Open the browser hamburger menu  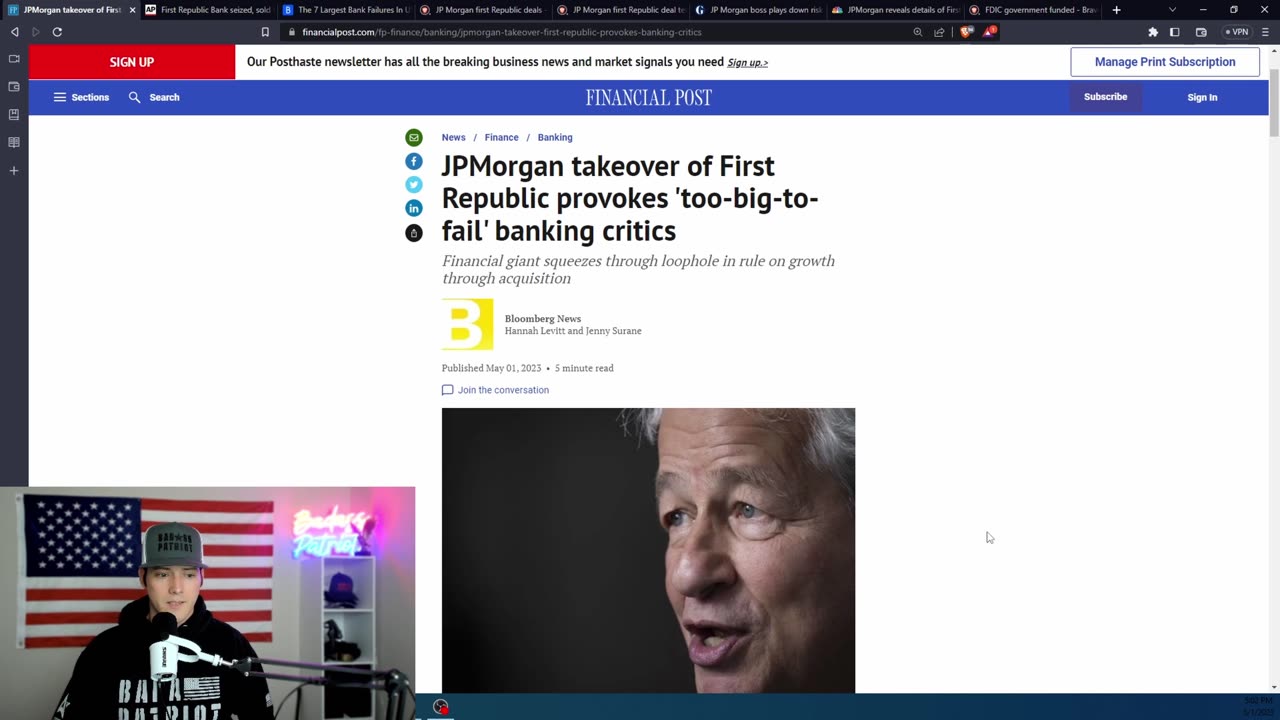(1265, 32)
